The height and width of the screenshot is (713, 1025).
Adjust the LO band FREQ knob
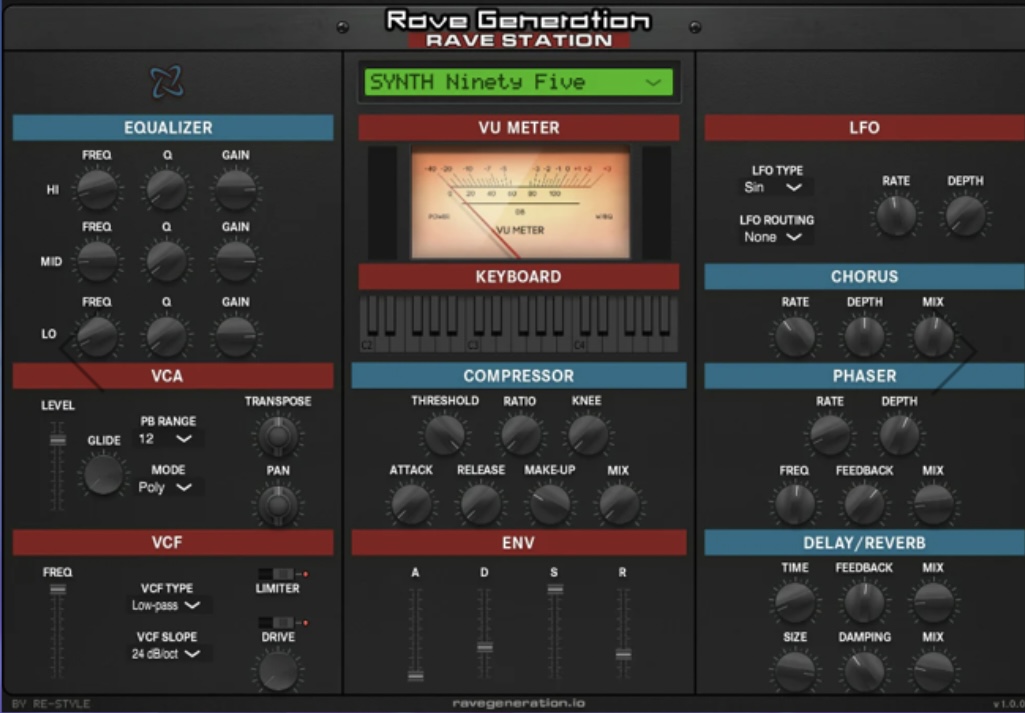(x=97, y=336)
